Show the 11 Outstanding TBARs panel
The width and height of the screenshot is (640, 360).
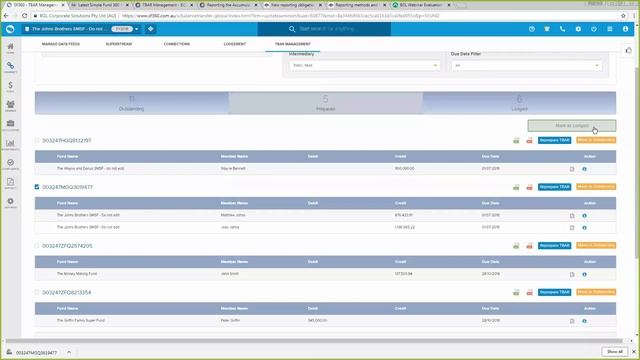point(131,103)
